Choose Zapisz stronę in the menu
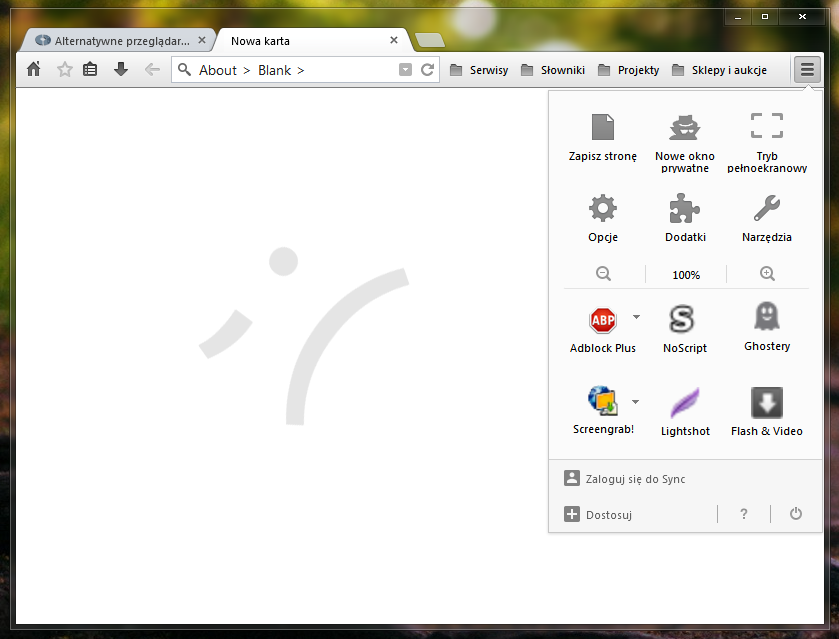 click(602, 138)
